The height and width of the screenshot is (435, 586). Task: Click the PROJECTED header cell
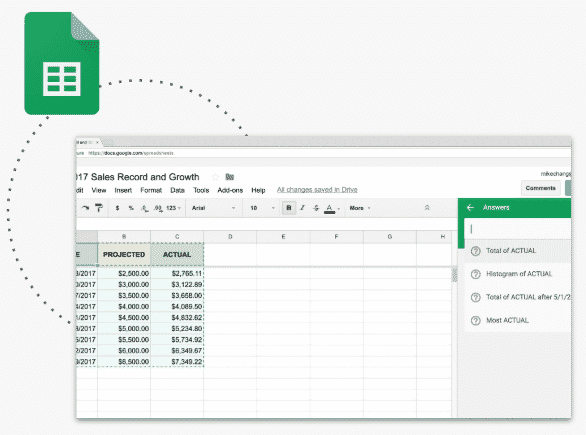[x=124, y=254]
